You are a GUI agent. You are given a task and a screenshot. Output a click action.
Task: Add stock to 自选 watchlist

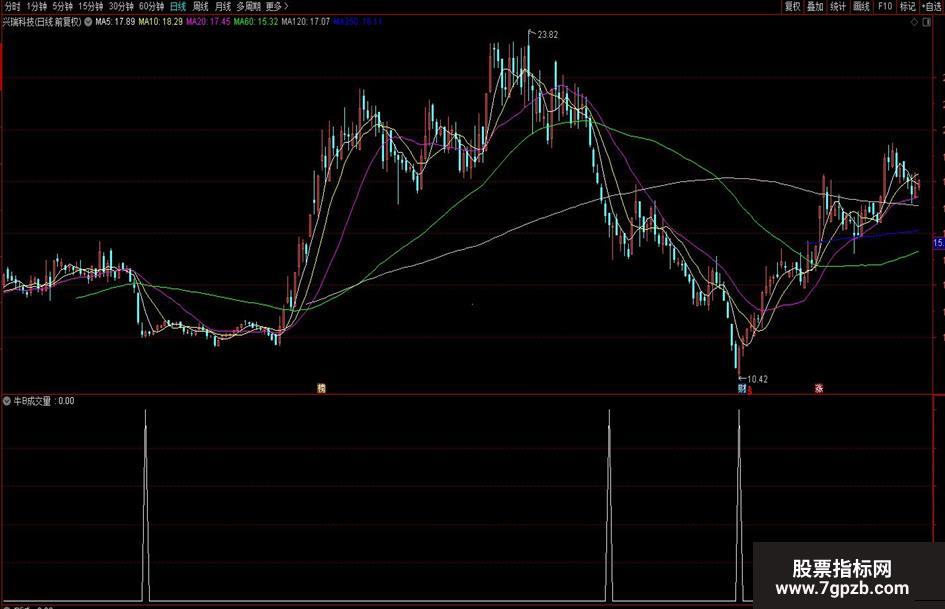[x=932, y=7]
